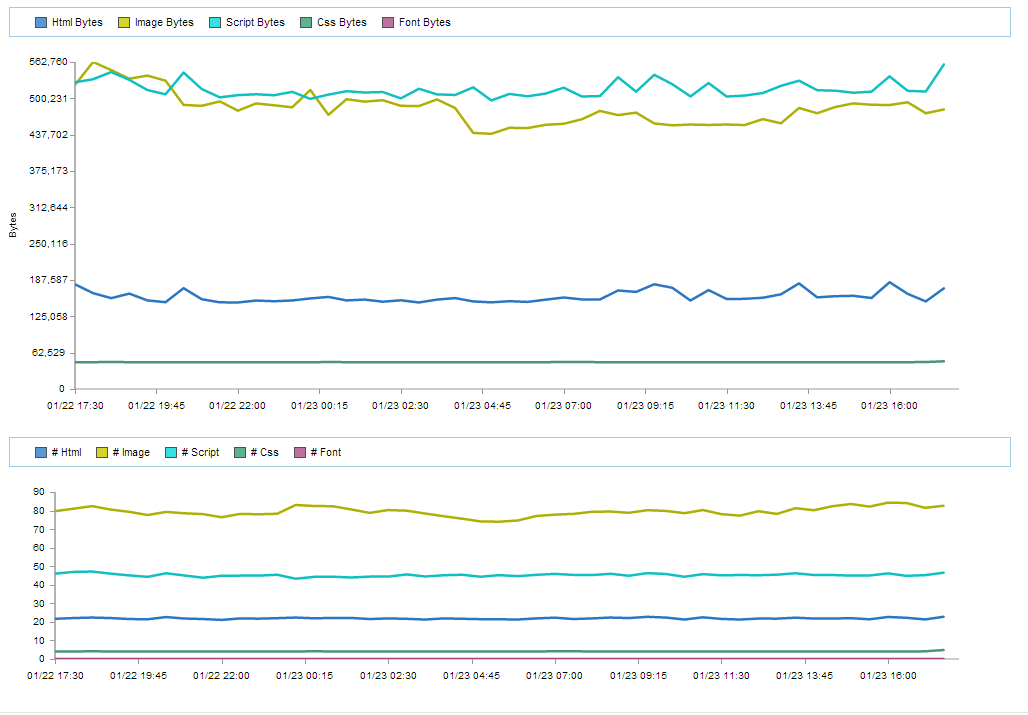Toggle the # Css legend label
This screenshot has width=1028, height=715.
click(265, 453)
